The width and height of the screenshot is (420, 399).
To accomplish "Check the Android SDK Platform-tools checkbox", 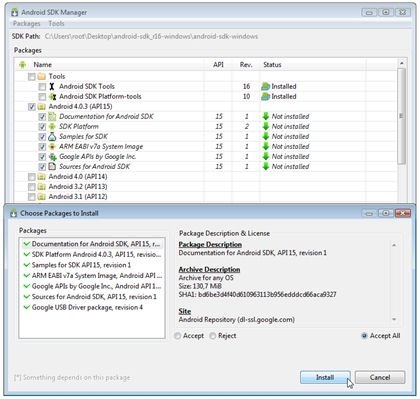I will pos(42,97).
